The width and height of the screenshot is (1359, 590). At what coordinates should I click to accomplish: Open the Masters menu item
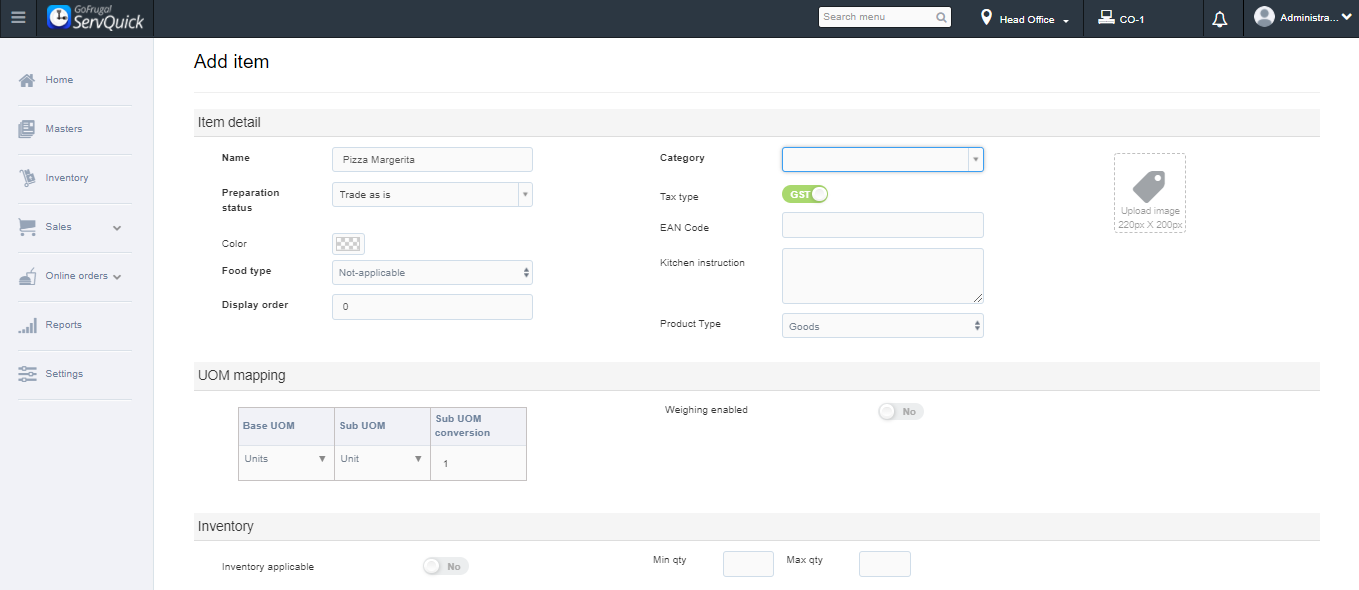64,129
